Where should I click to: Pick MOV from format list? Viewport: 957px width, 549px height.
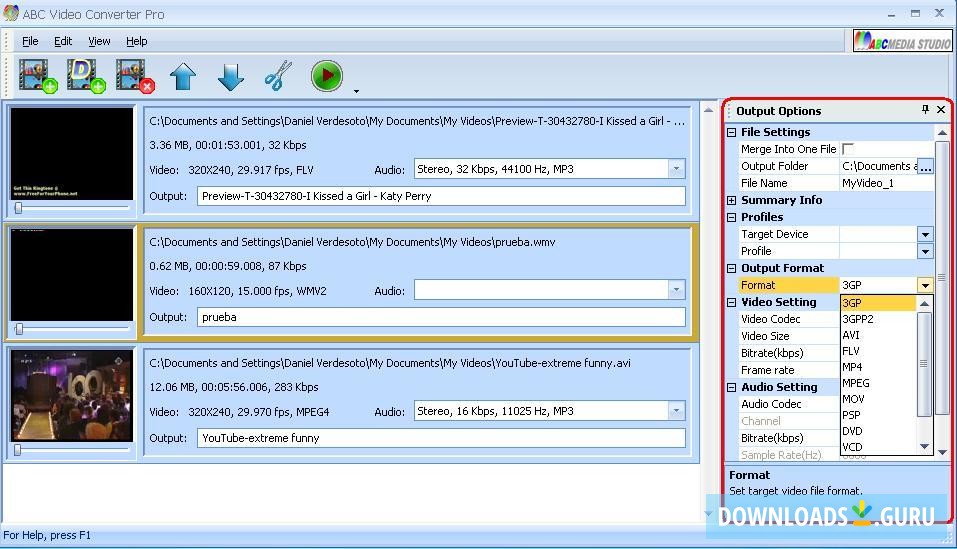878,398
